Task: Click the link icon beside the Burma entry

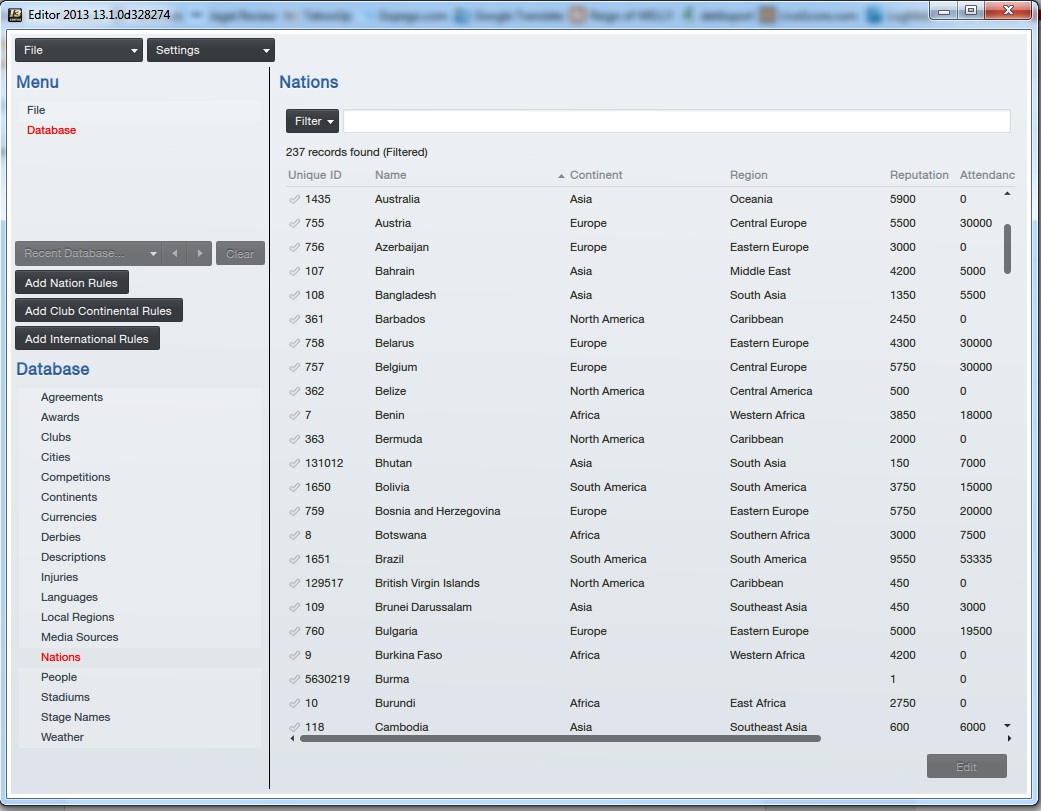Action: pos(294,679)
